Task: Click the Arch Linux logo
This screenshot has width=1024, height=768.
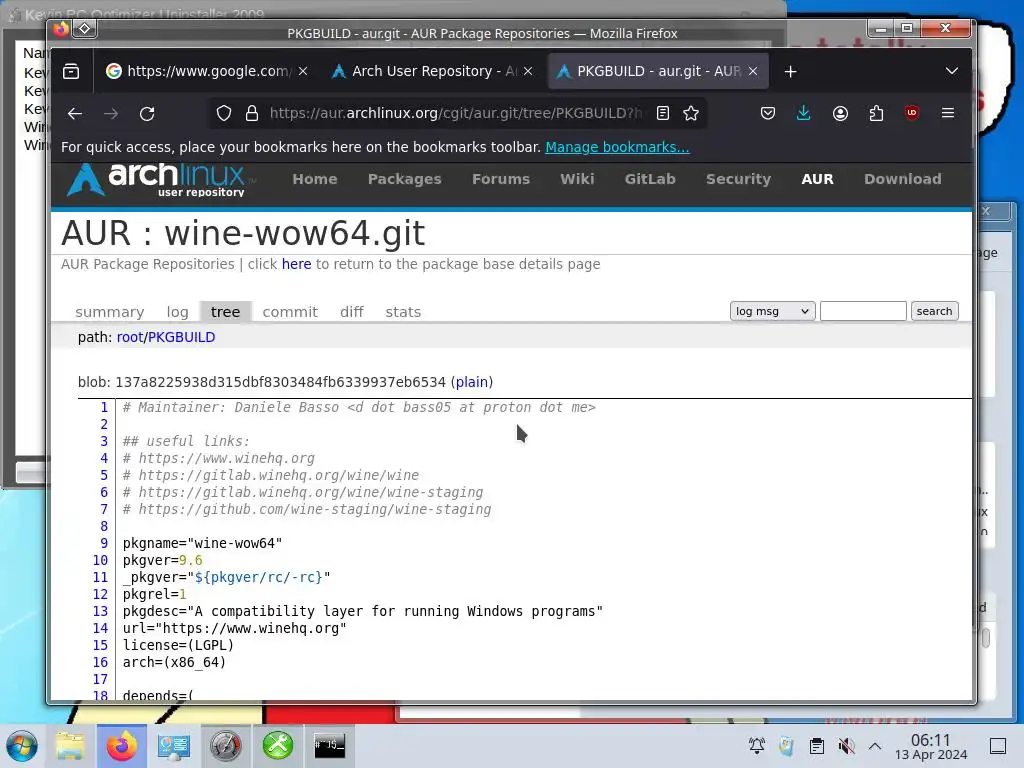Action: 157,180
